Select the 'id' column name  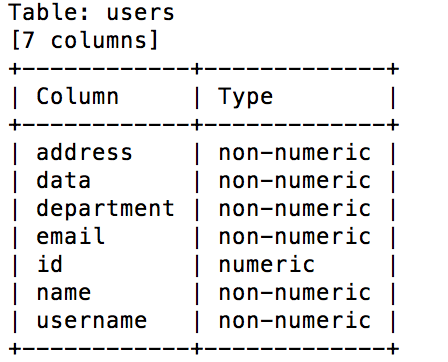click(50, 264)
